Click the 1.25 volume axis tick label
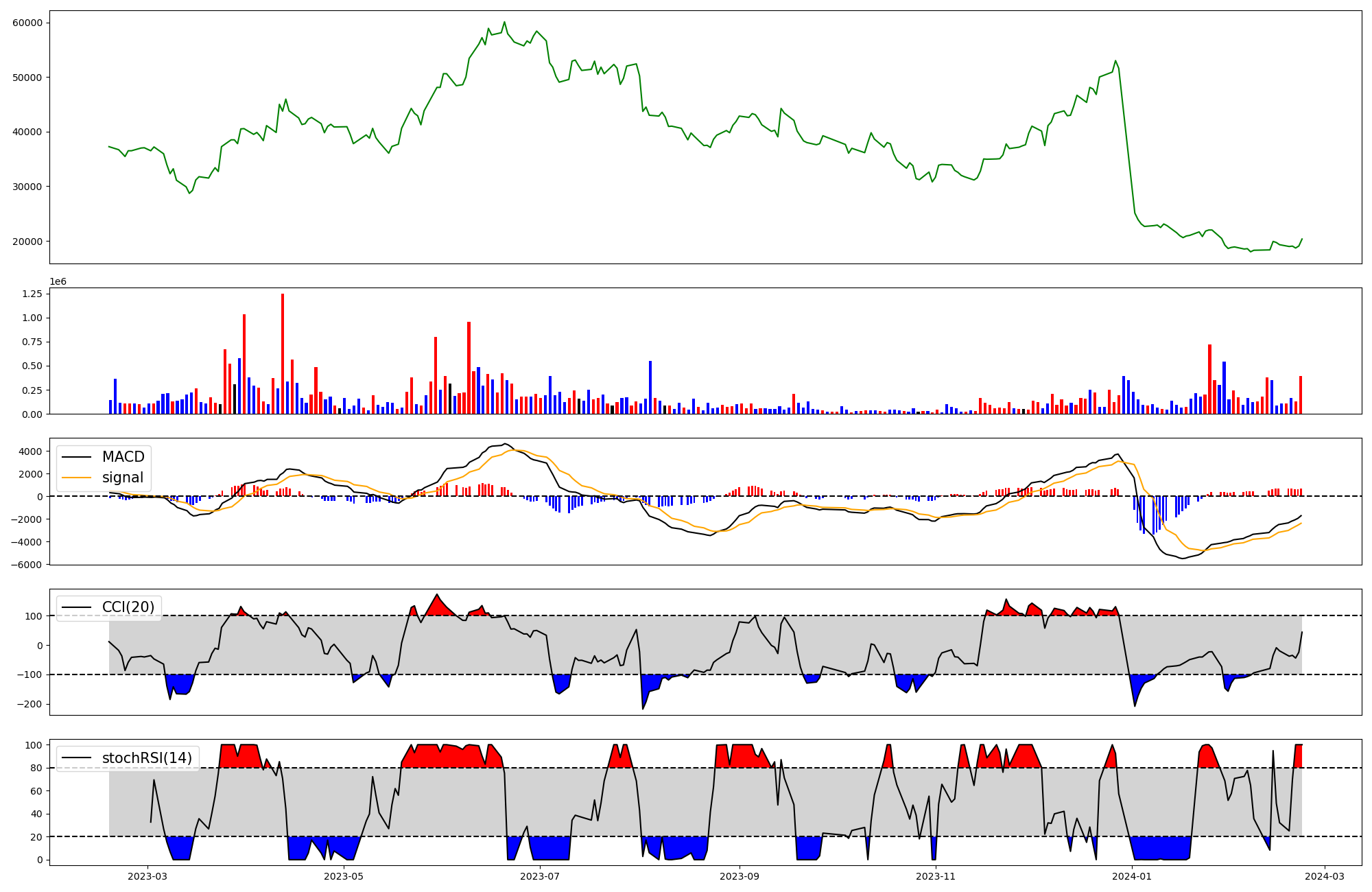This screenshot has width=1372, height=892. pos(33,294)
